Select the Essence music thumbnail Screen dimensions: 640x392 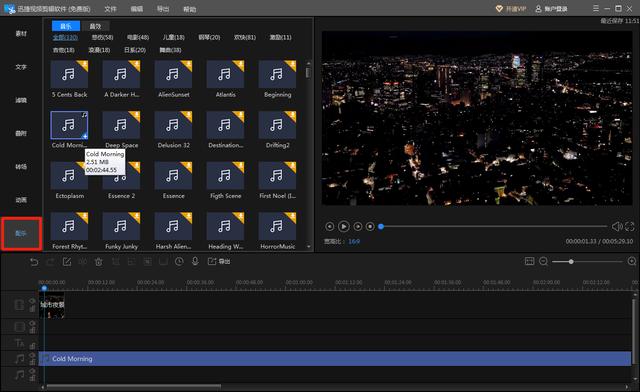173,176
